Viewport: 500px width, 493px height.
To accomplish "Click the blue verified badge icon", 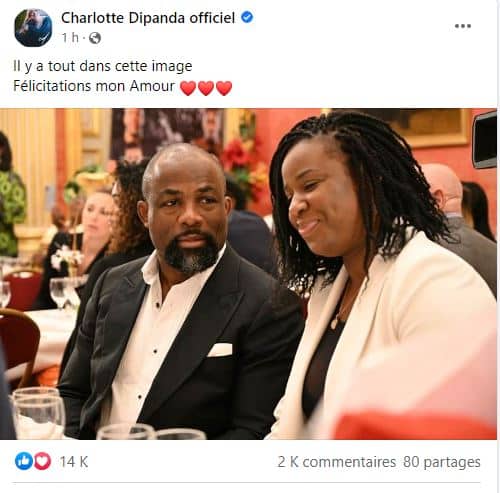I will [x=247, y=17].
